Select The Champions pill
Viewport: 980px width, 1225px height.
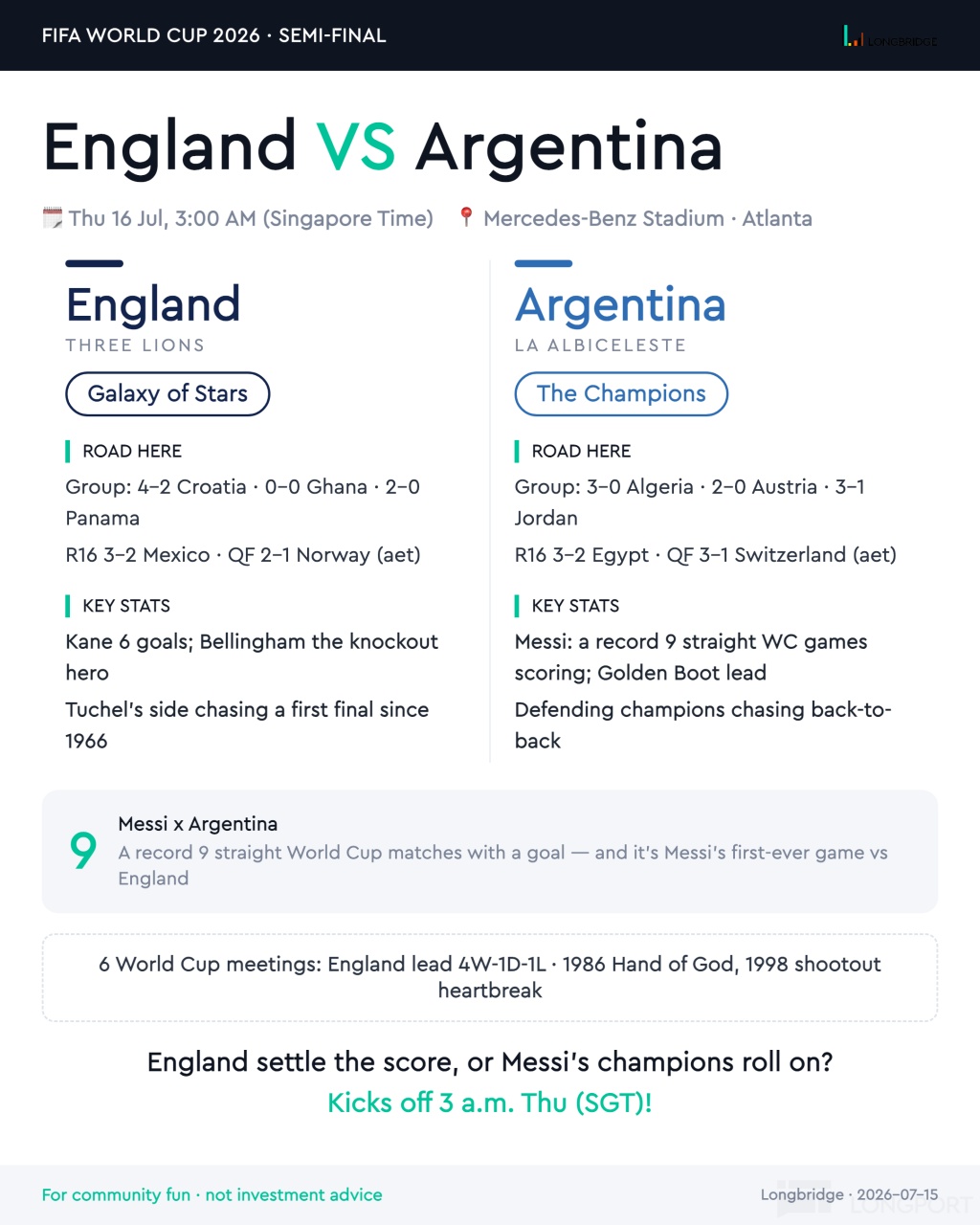(621, 394)
